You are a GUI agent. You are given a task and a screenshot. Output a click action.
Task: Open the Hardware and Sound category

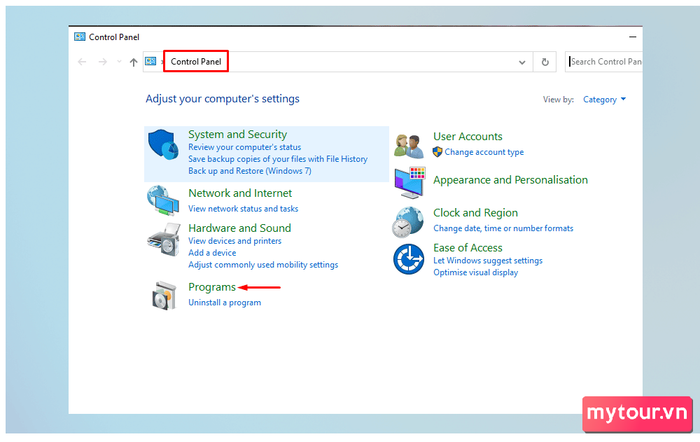pyautogui.click(x=240, y=228)
